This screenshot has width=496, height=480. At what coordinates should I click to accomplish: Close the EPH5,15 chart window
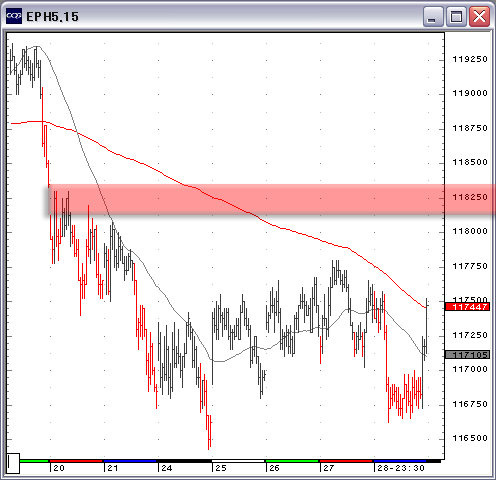[x=479, y=16]
